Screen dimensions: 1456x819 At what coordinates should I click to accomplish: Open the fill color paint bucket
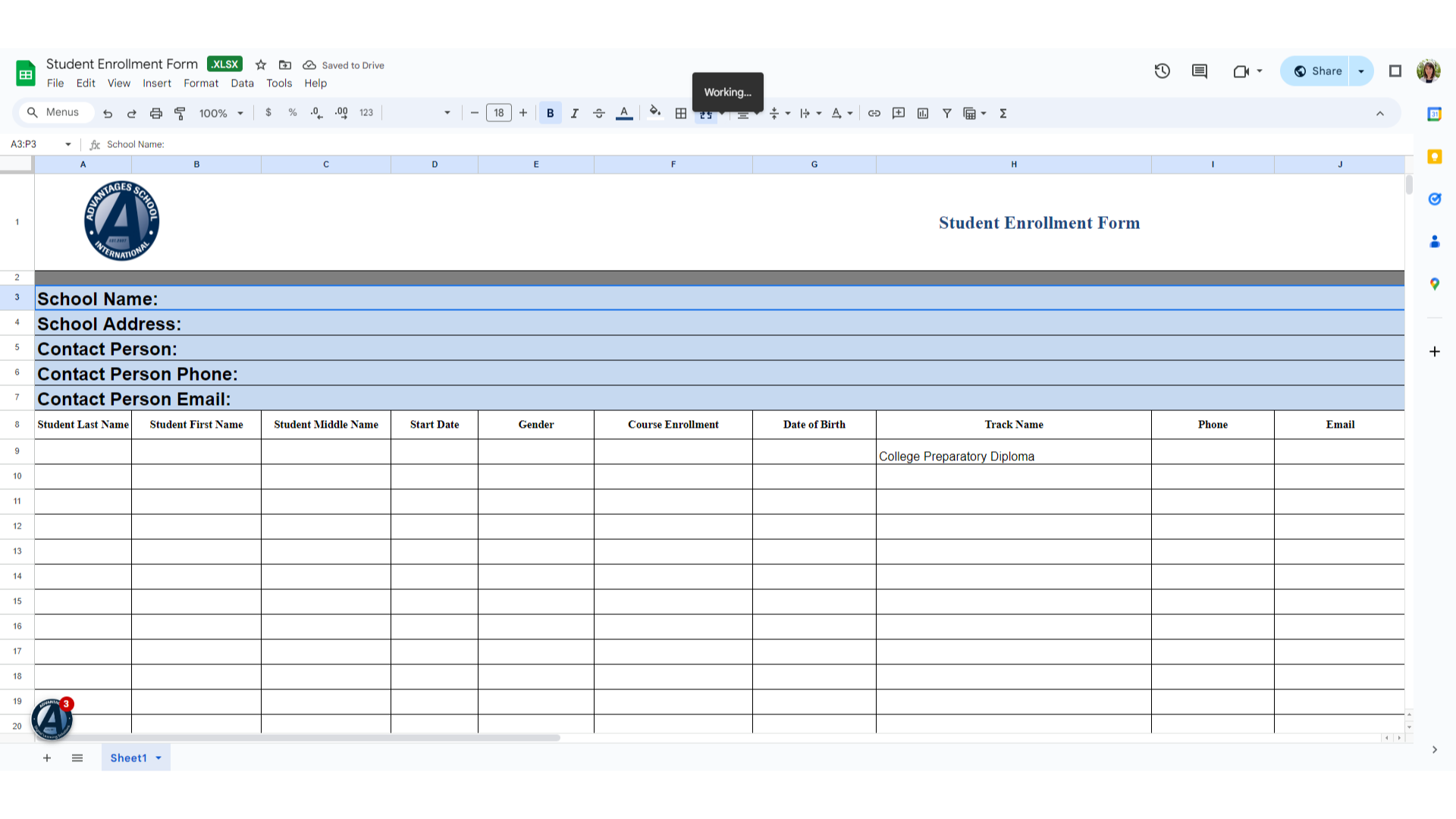(x=655, y=112)
